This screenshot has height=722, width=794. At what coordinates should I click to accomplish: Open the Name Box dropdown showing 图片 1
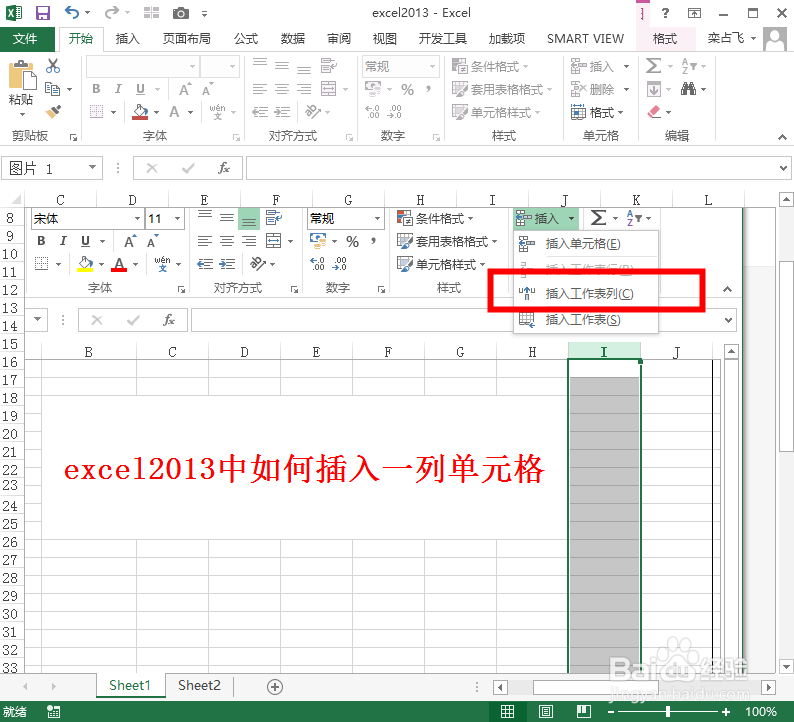click(92, 168)
